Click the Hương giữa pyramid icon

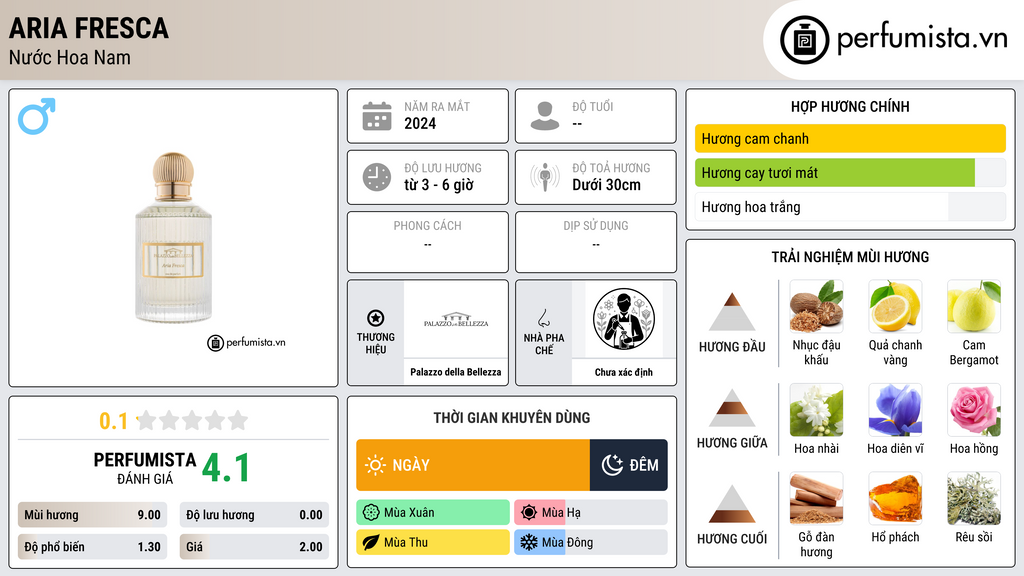click(x=732, y=408)
